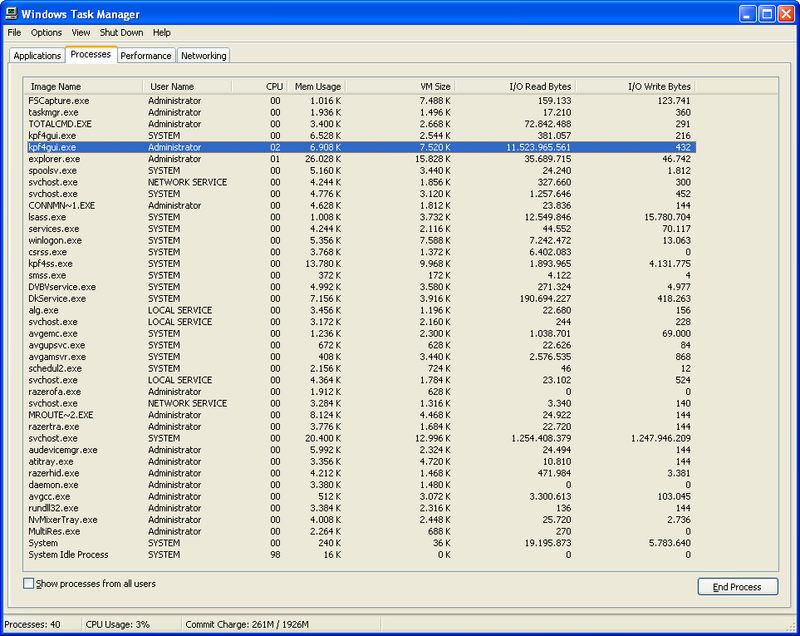800x636 pixels.
Task: Select the razerofa.exe process
Action: (x=361, y=392)
